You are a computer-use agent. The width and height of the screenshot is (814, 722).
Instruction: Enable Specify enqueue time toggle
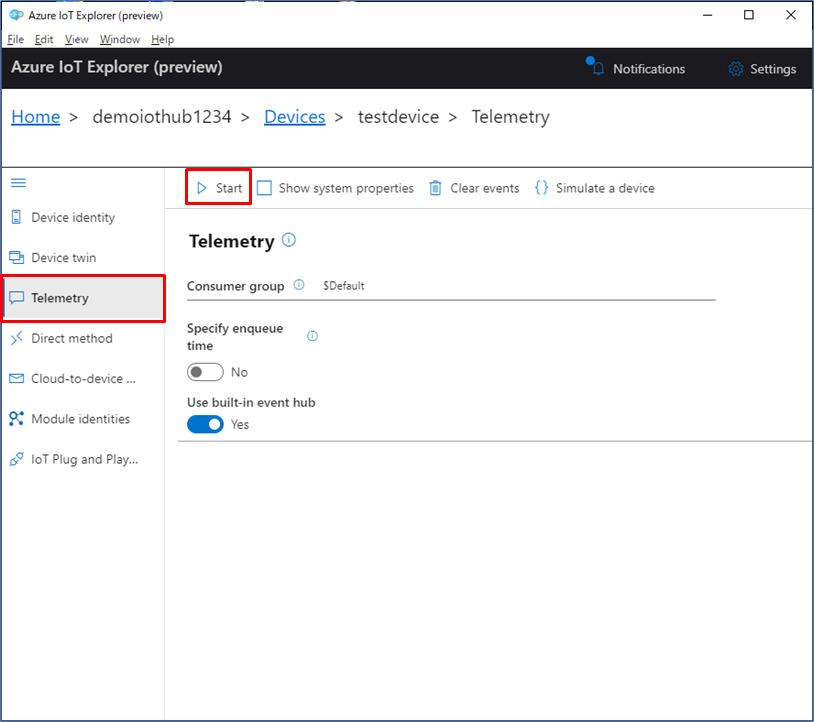point(205,371)
